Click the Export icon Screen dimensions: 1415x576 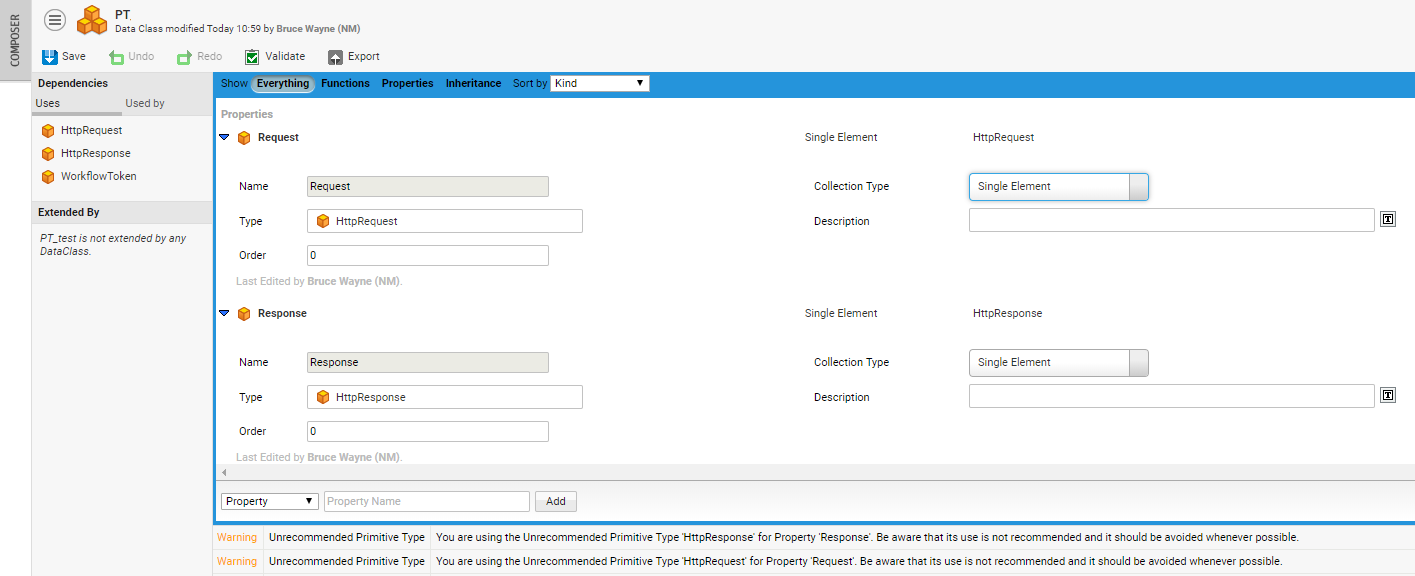335,57
